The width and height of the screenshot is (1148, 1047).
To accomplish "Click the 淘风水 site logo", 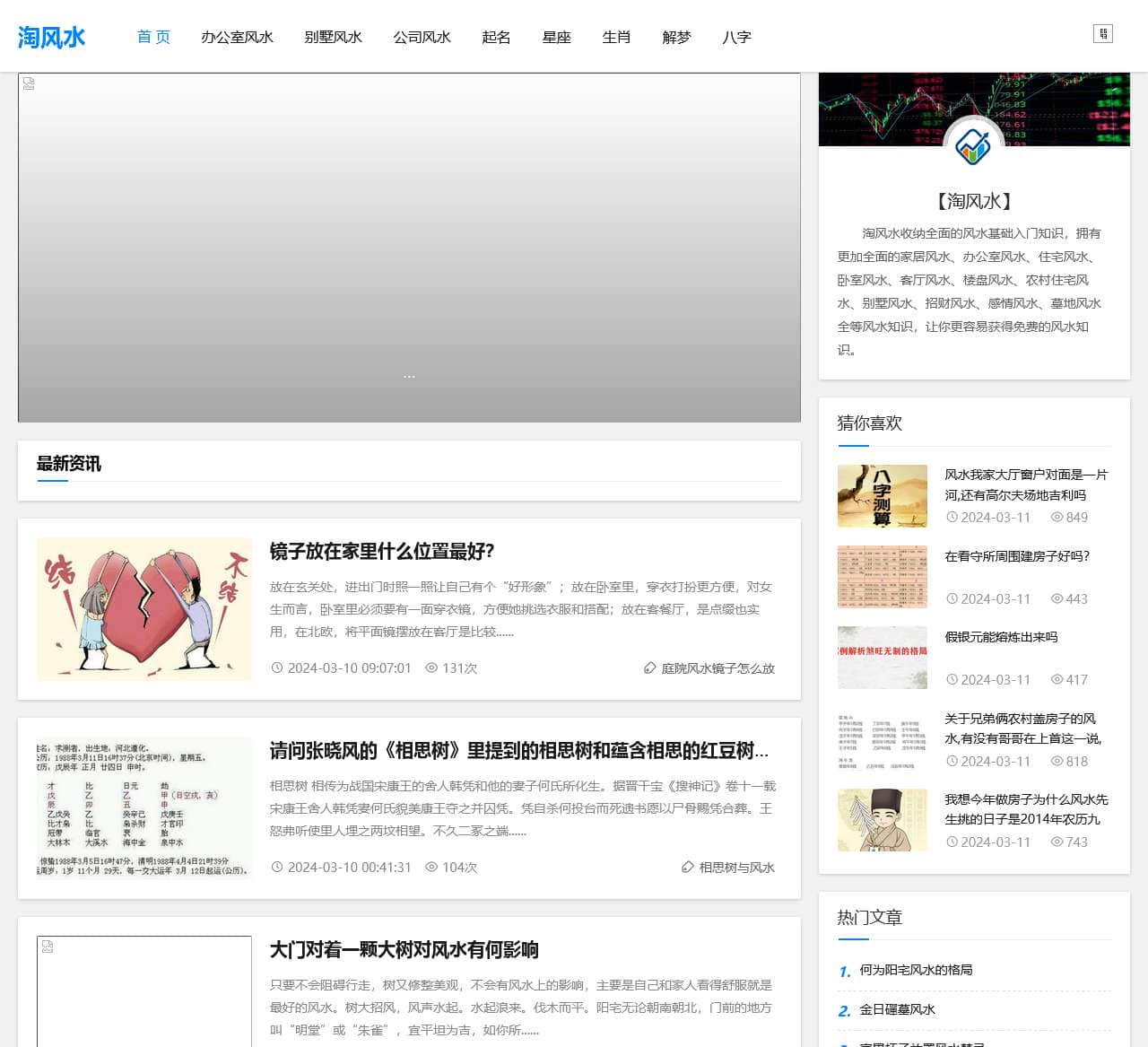I will [52, 37].
